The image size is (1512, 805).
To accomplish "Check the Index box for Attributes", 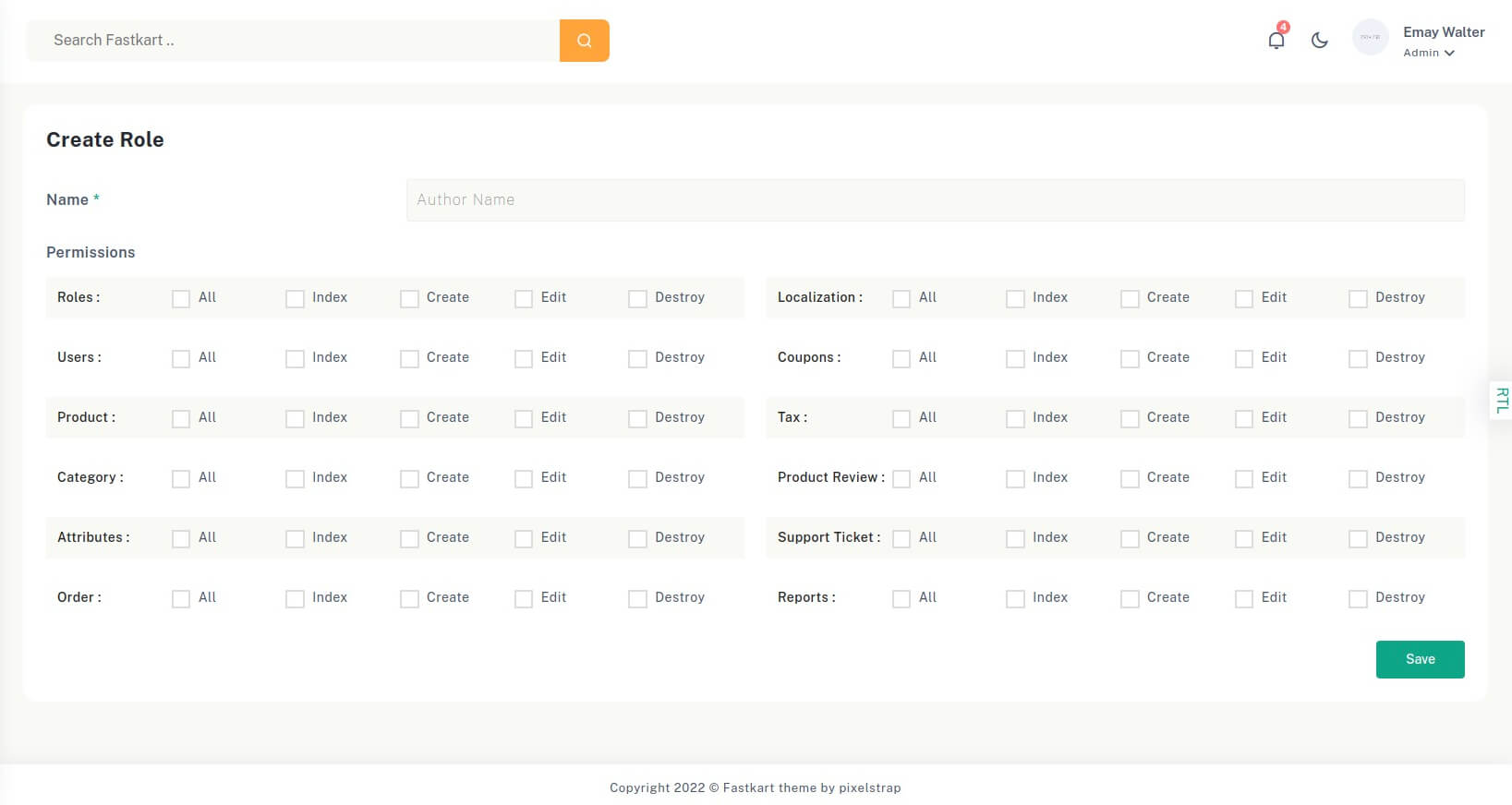I will tap(295, 539).
